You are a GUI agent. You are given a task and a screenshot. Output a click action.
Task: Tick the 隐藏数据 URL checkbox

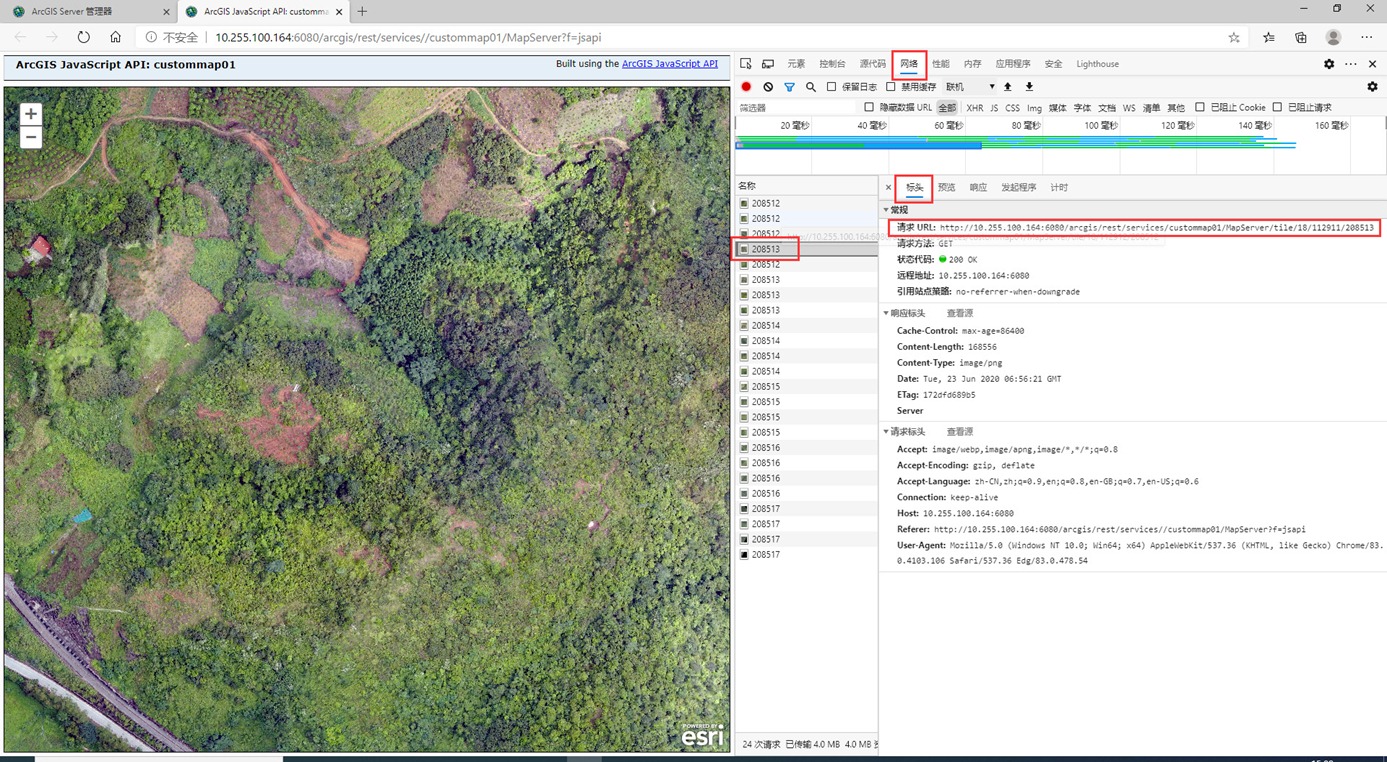pos(869,107)
